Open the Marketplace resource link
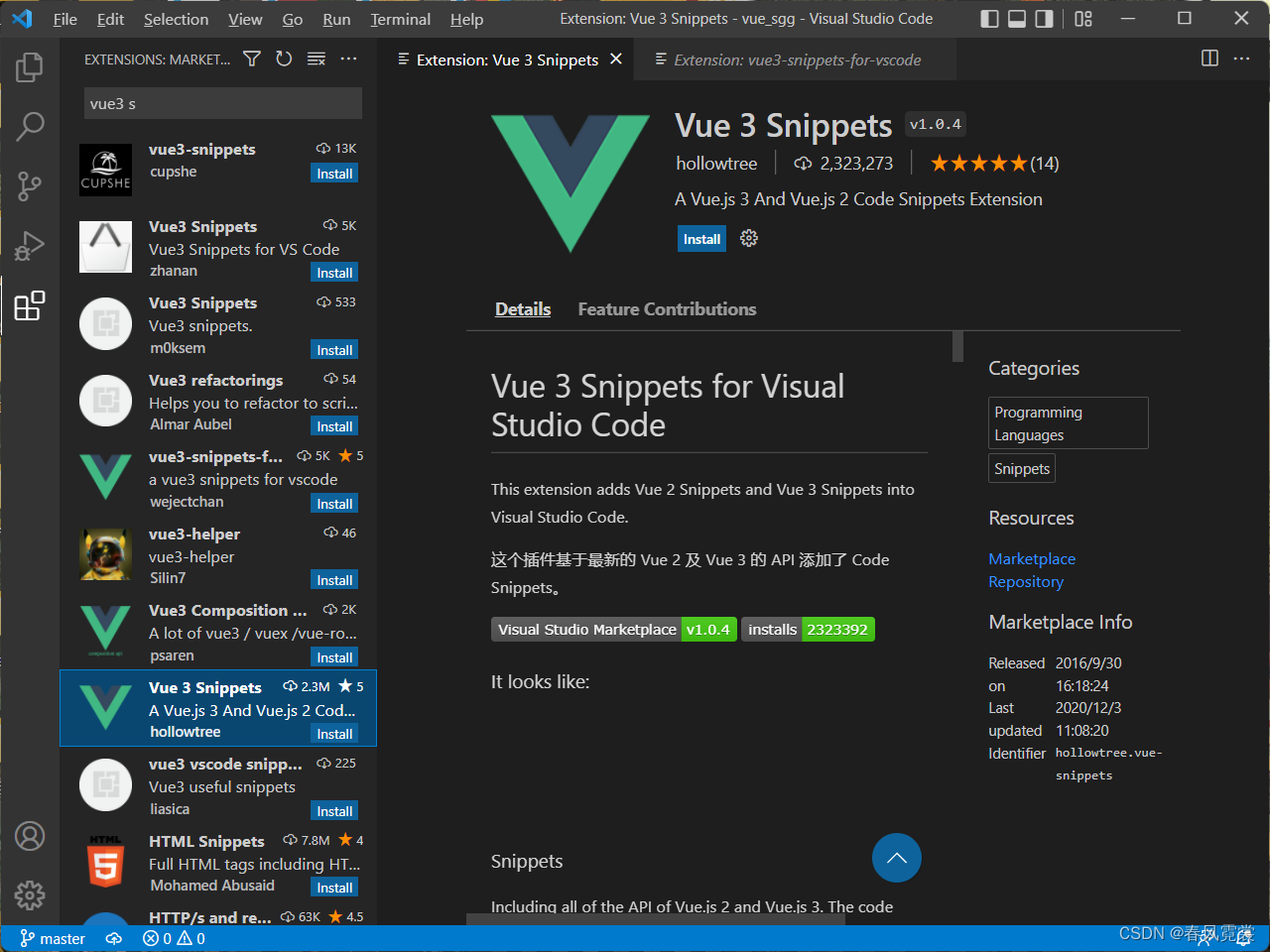1270x952 pixels. (x=1032, y=559)
